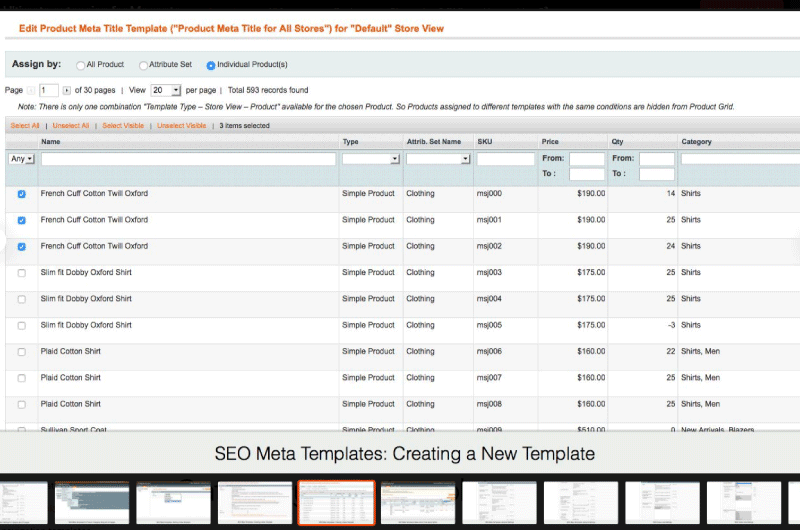Viewport: 800px width, 530px height.
Task: Click the msj008 SKU cell
Action: [489, 404]
